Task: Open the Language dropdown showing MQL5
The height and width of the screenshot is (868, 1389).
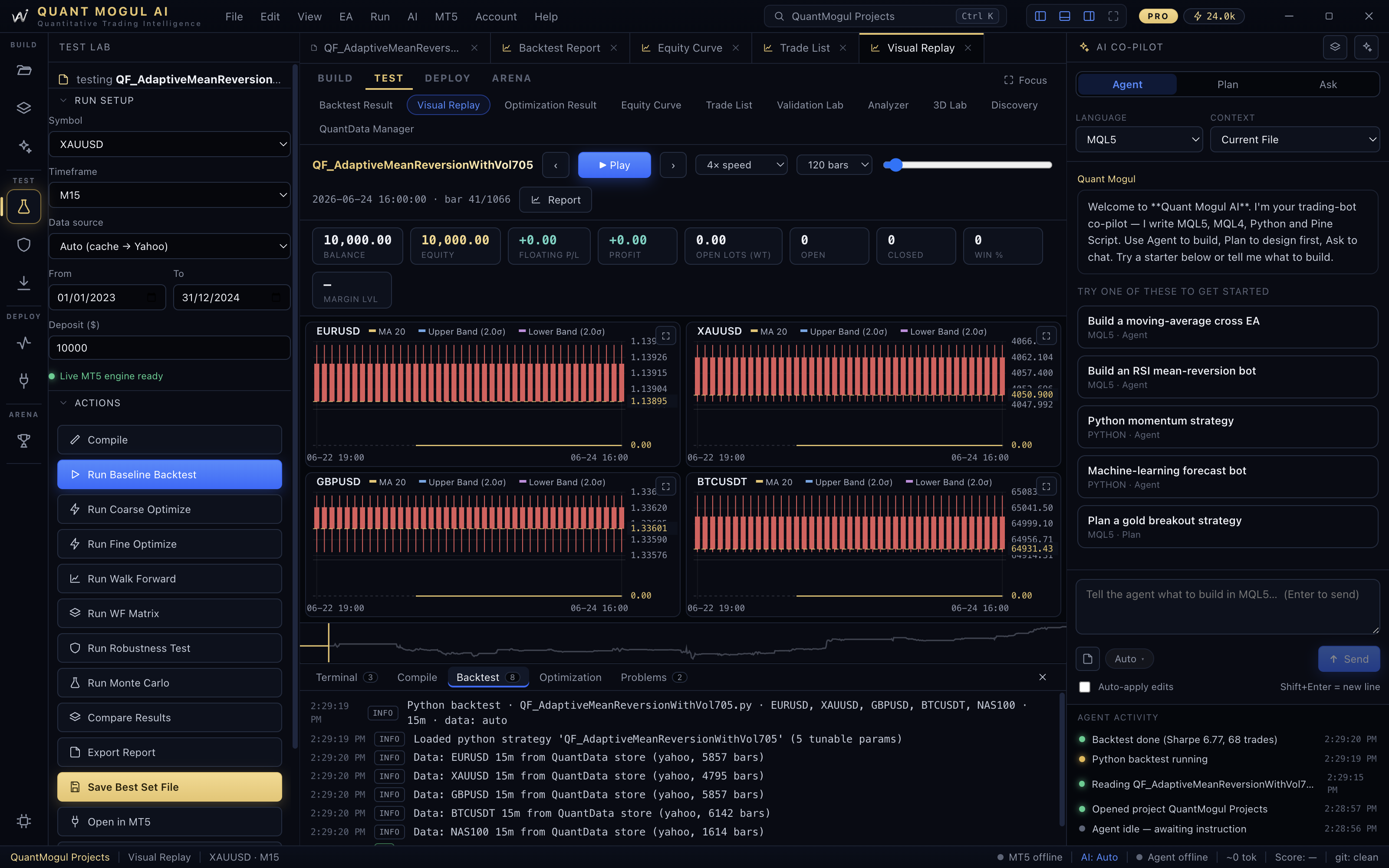Action: coord(1139,139)
